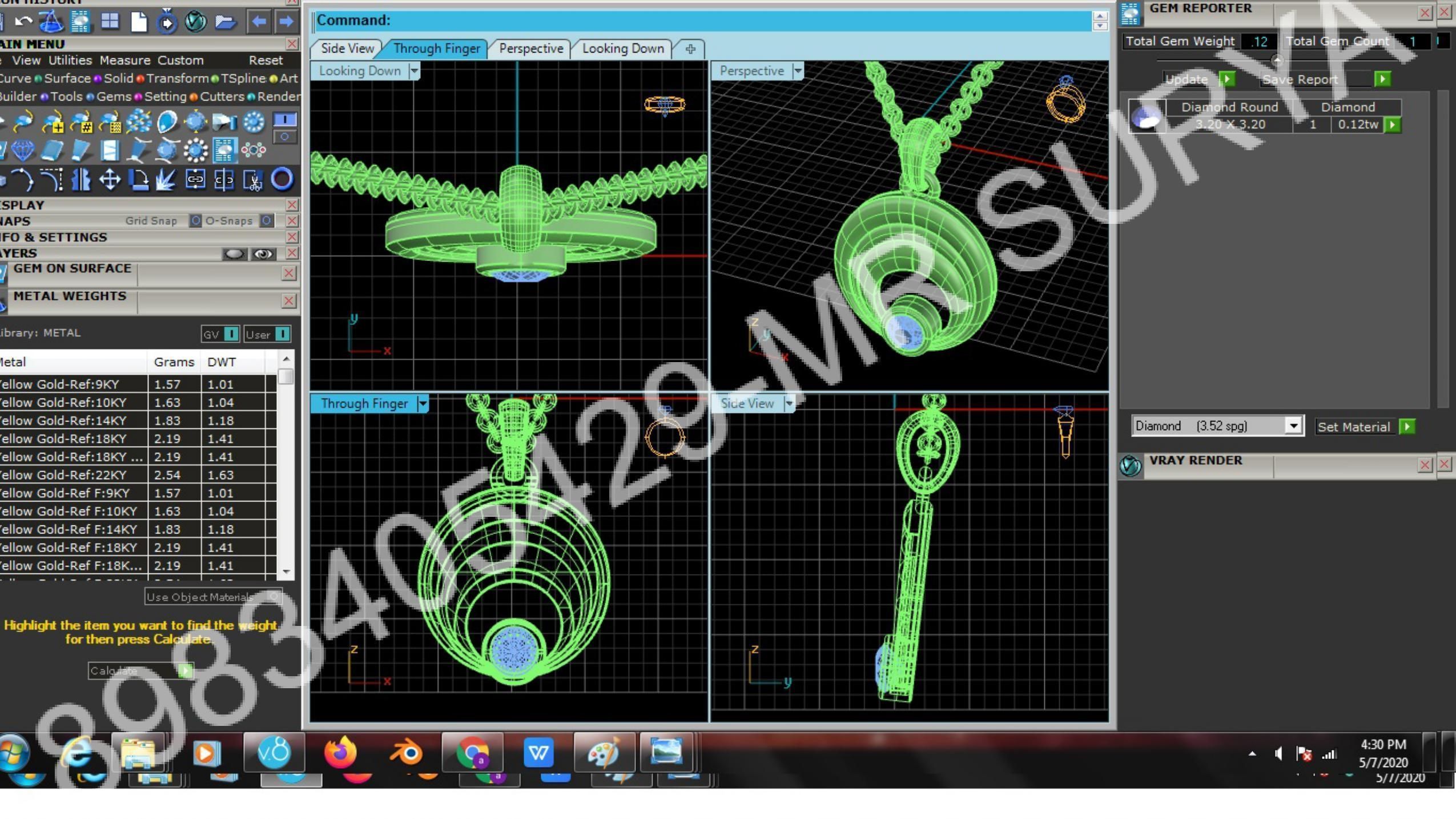Click the command line scroll-up arrow
This screenshot has height=819, width=1456.
point(1100,16)
